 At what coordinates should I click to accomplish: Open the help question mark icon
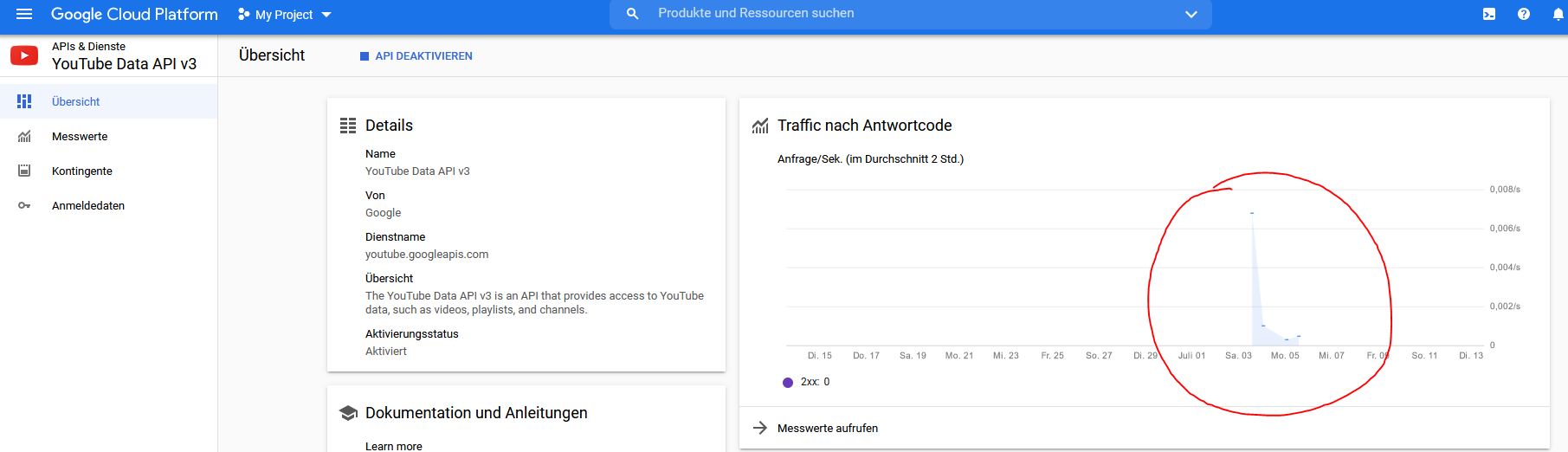(1524, 14)
